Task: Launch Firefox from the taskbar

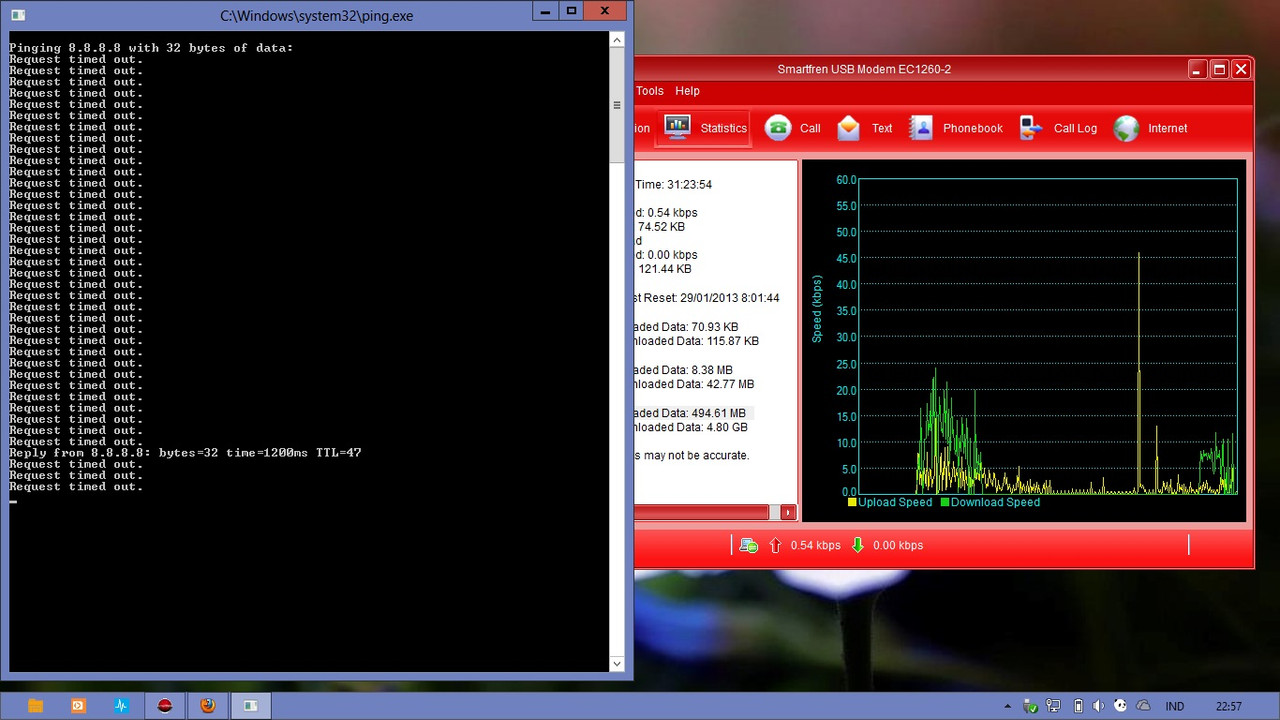Action: (x=207, y=706)
